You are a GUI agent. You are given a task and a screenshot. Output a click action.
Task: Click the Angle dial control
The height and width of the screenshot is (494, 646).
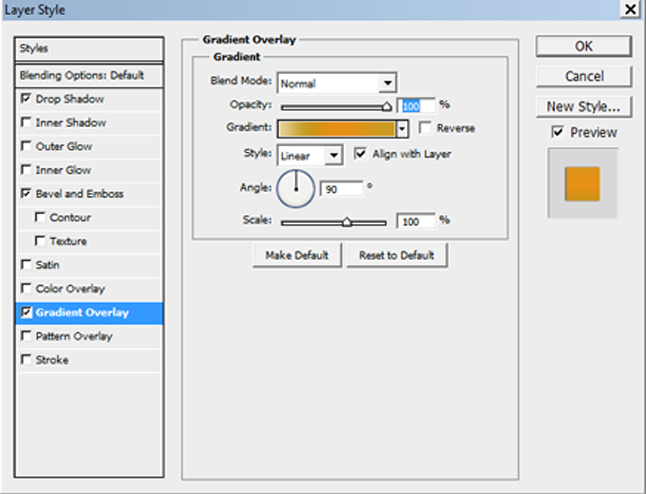[295, 189]
